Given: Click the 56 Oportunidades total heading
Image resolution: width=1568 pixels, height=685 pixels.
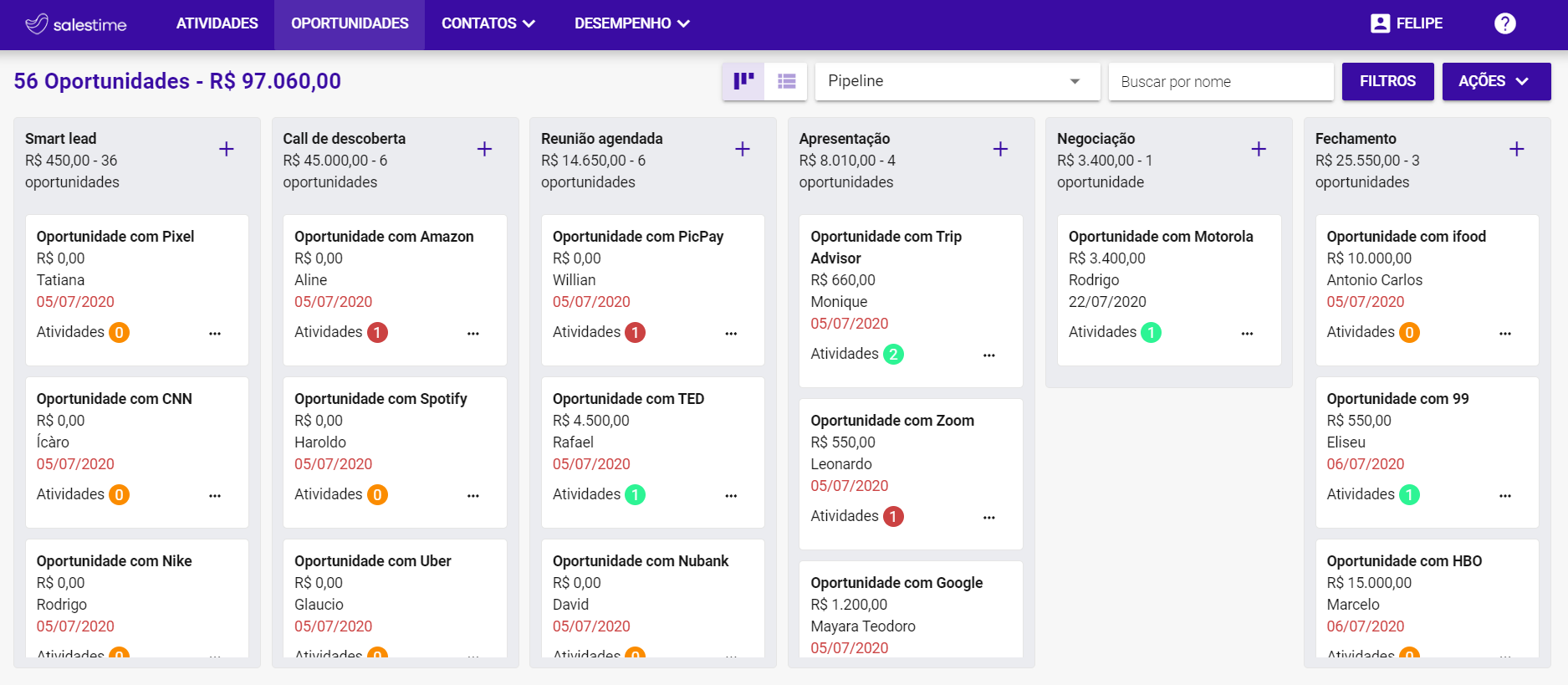Looking at the screenshot, I should click(177, 81).
